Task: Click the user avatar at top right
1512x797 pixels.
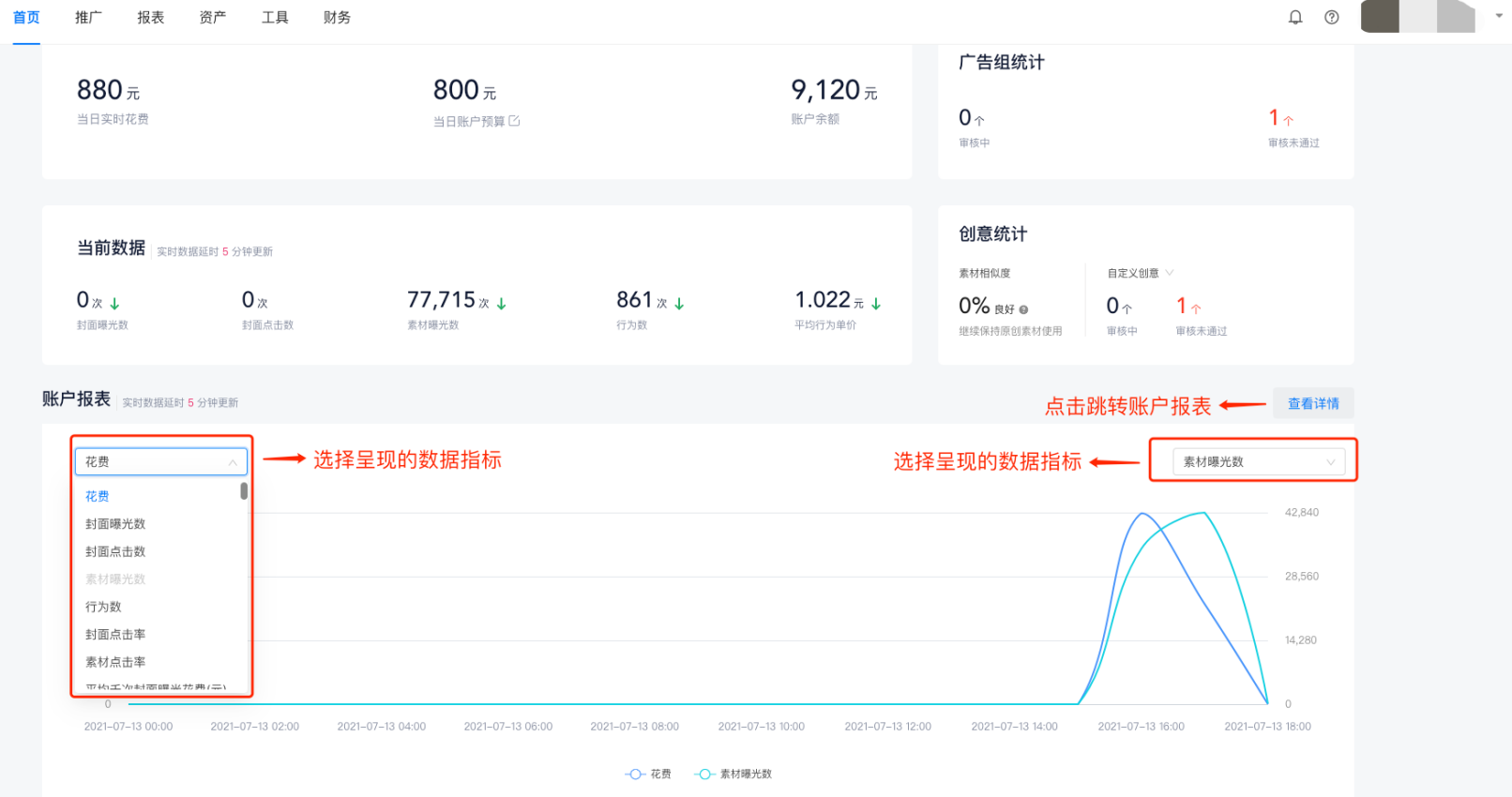Action: pyautogui.click(x=1418, y=16)
